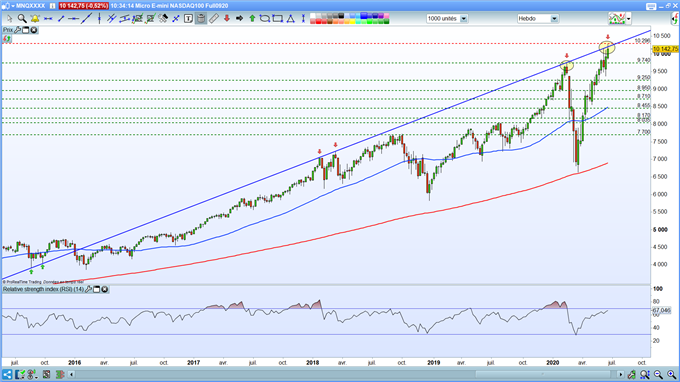Image resolution: width=680 pixels, height=382 pixels.
Task: Pick the long diagonal trend line tool
Action: click(x=86, y=19)
